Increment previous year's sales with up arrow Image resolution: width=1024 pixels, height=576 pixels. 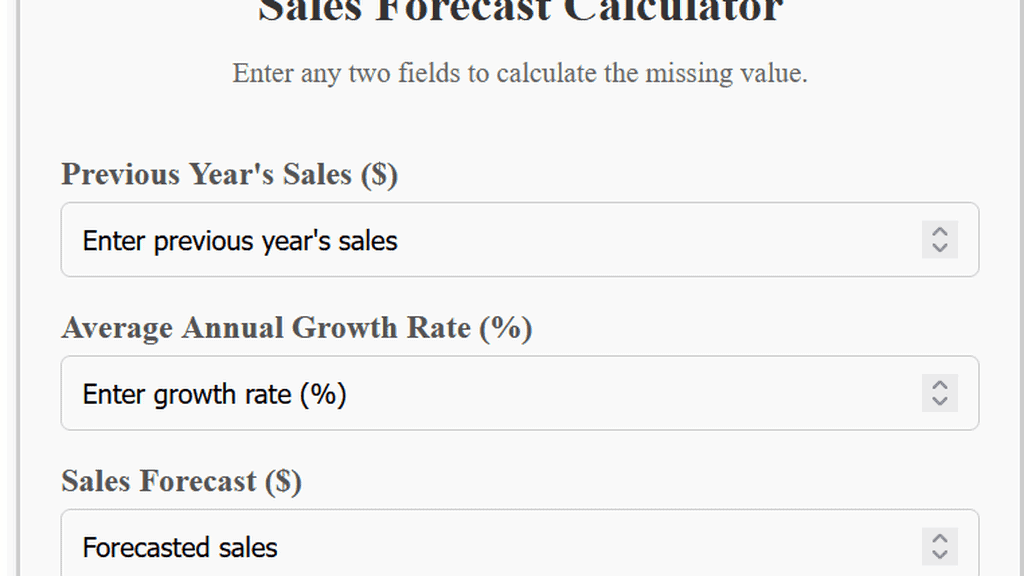click(x=939, y=232)
